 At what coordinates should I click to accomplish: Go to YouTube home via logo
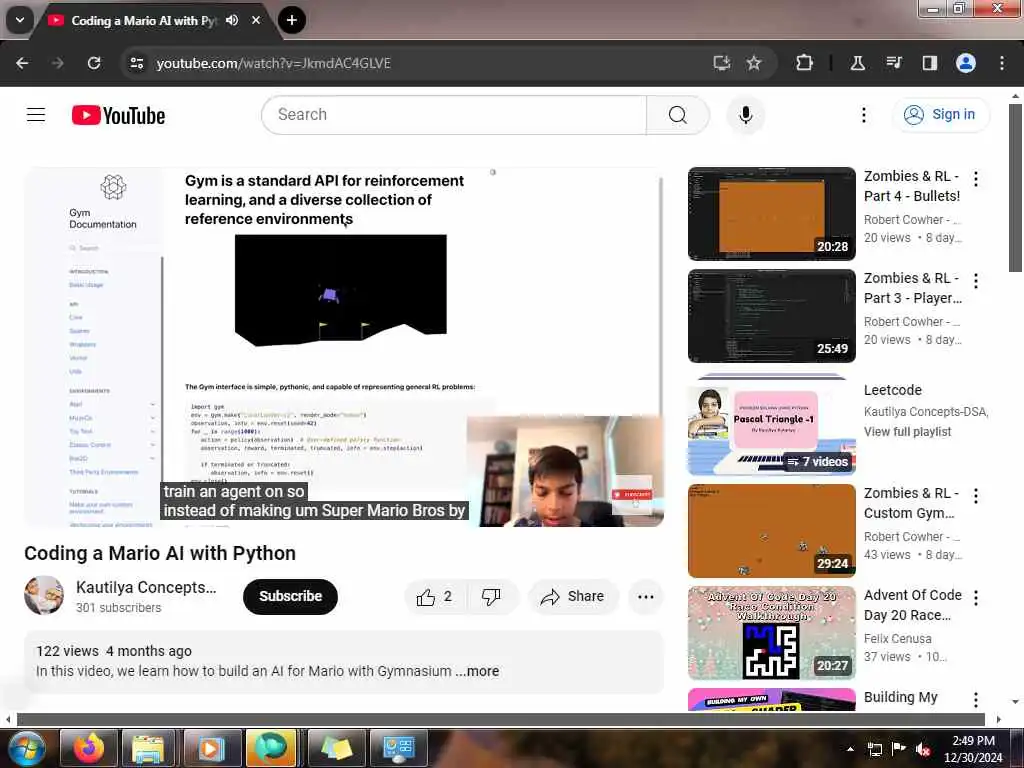point(118,116)
